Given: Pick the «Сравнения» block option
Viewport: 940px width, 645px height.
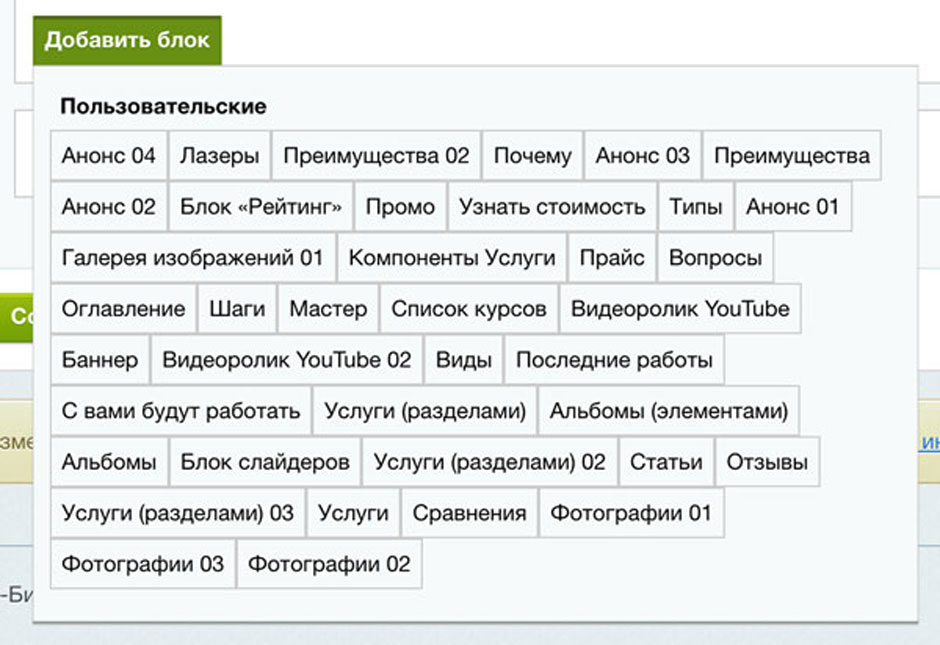Looking at the screenshot, I should pos(469,513).
